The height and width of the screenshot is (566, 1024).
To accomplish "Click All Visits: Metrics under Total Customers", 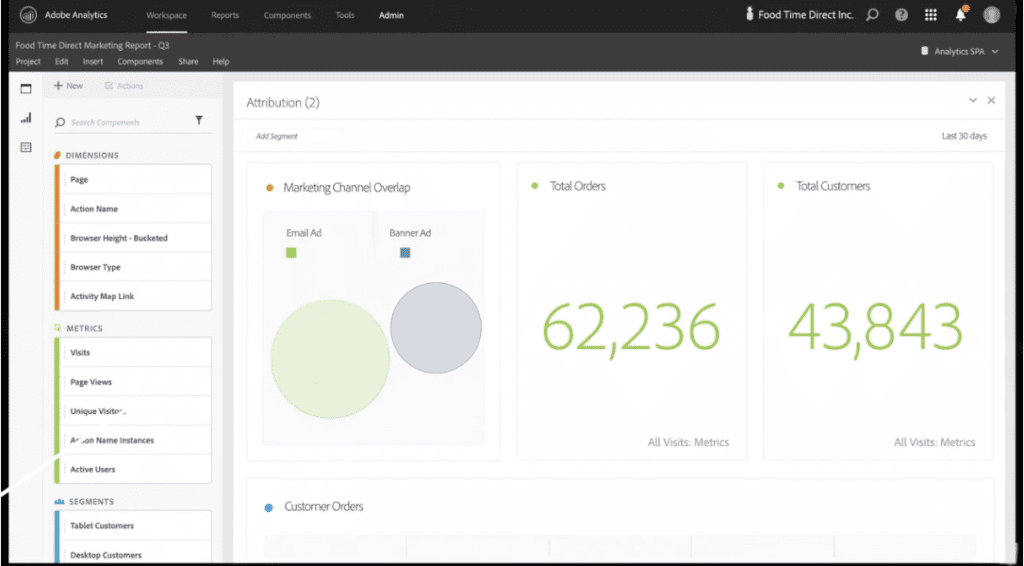I will point(935,442).
